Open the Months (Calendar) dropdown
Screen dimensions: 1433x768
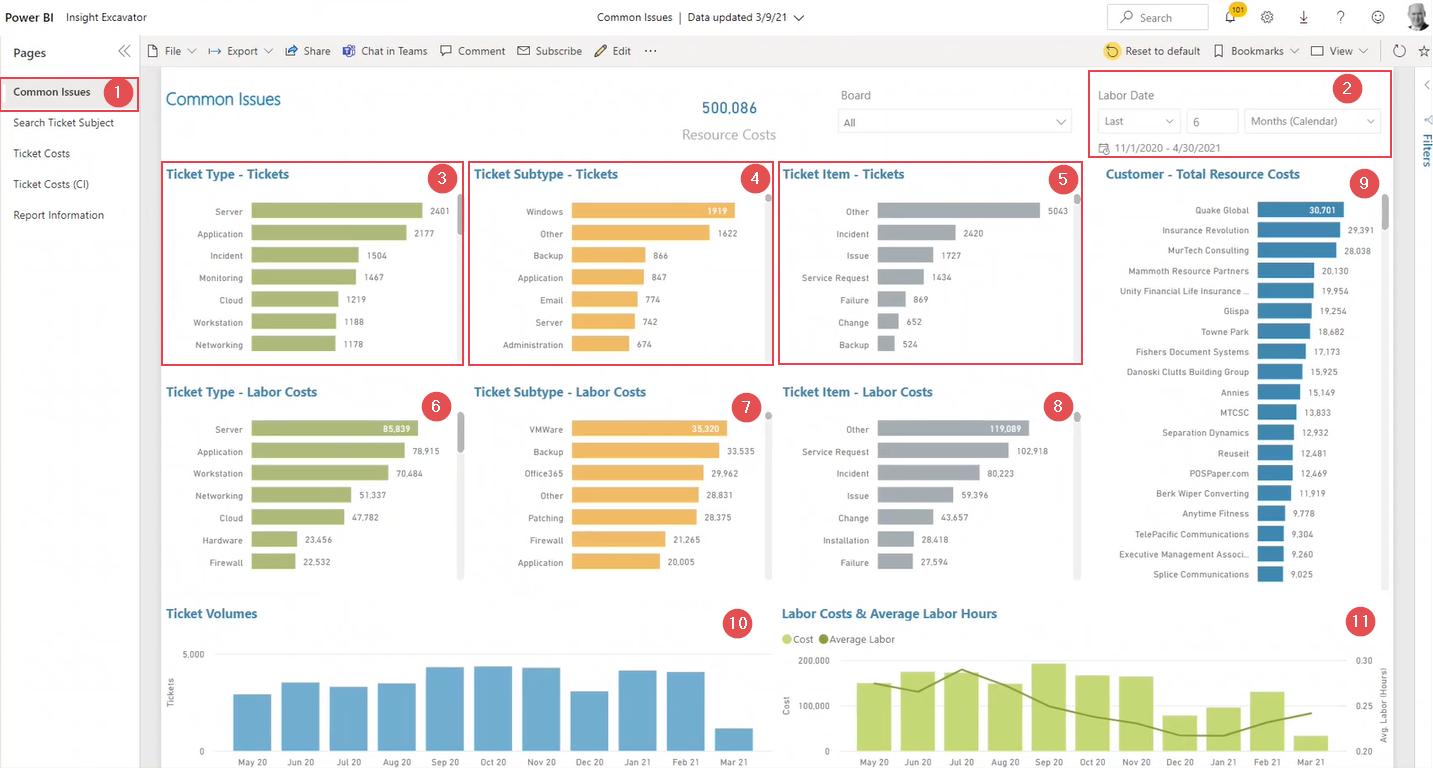(x=1312, y=121)
